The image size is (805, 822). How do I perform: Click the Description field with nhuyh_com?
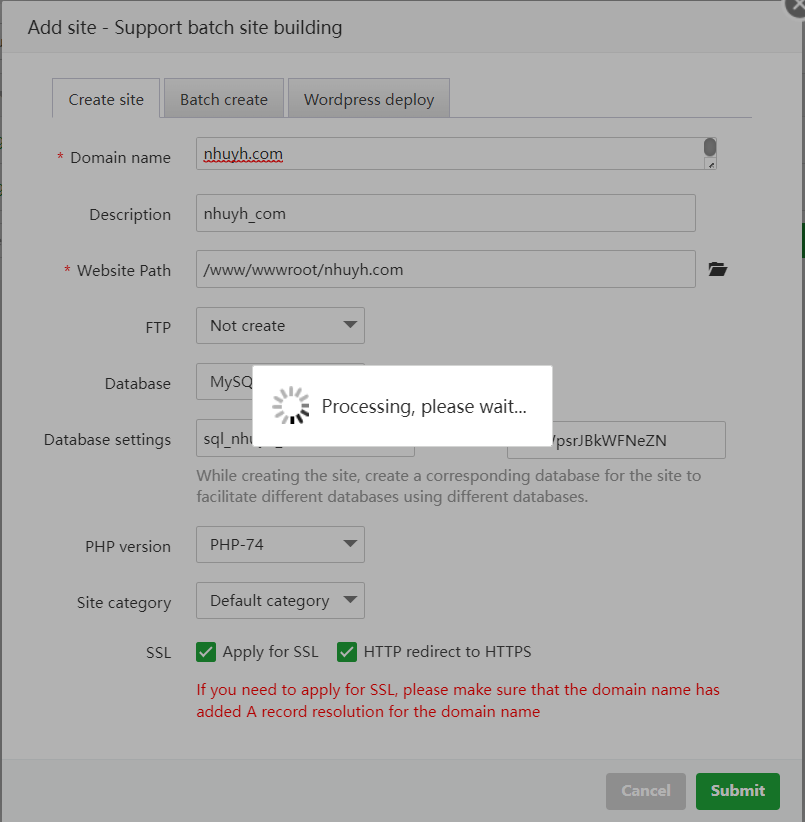pos(446,213)
